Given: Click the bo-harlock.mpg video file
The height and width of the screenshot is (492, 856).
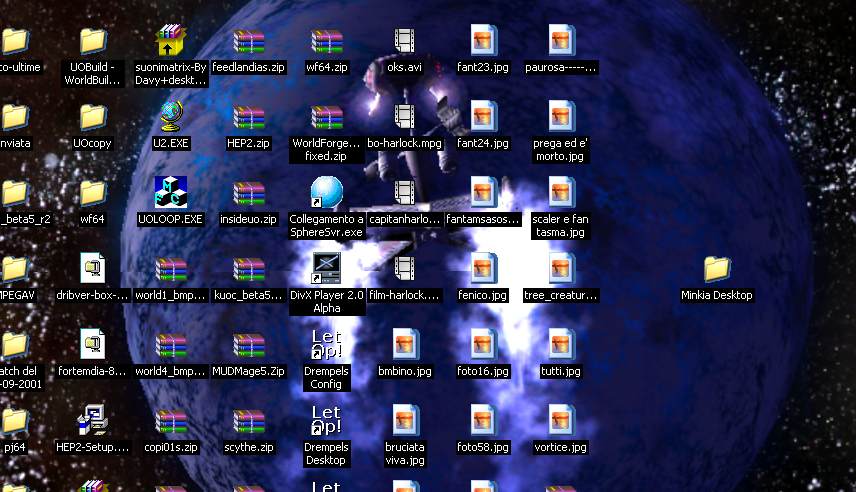Looking at the screenshot, I should click(405, 117).
